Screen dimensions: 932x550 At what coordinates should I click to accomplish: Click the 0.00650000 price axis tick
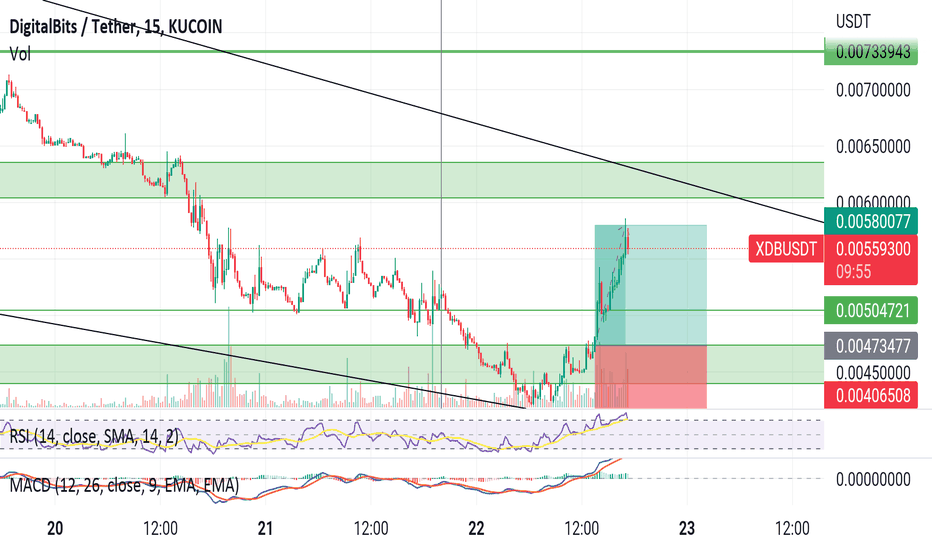coord(873,146)
